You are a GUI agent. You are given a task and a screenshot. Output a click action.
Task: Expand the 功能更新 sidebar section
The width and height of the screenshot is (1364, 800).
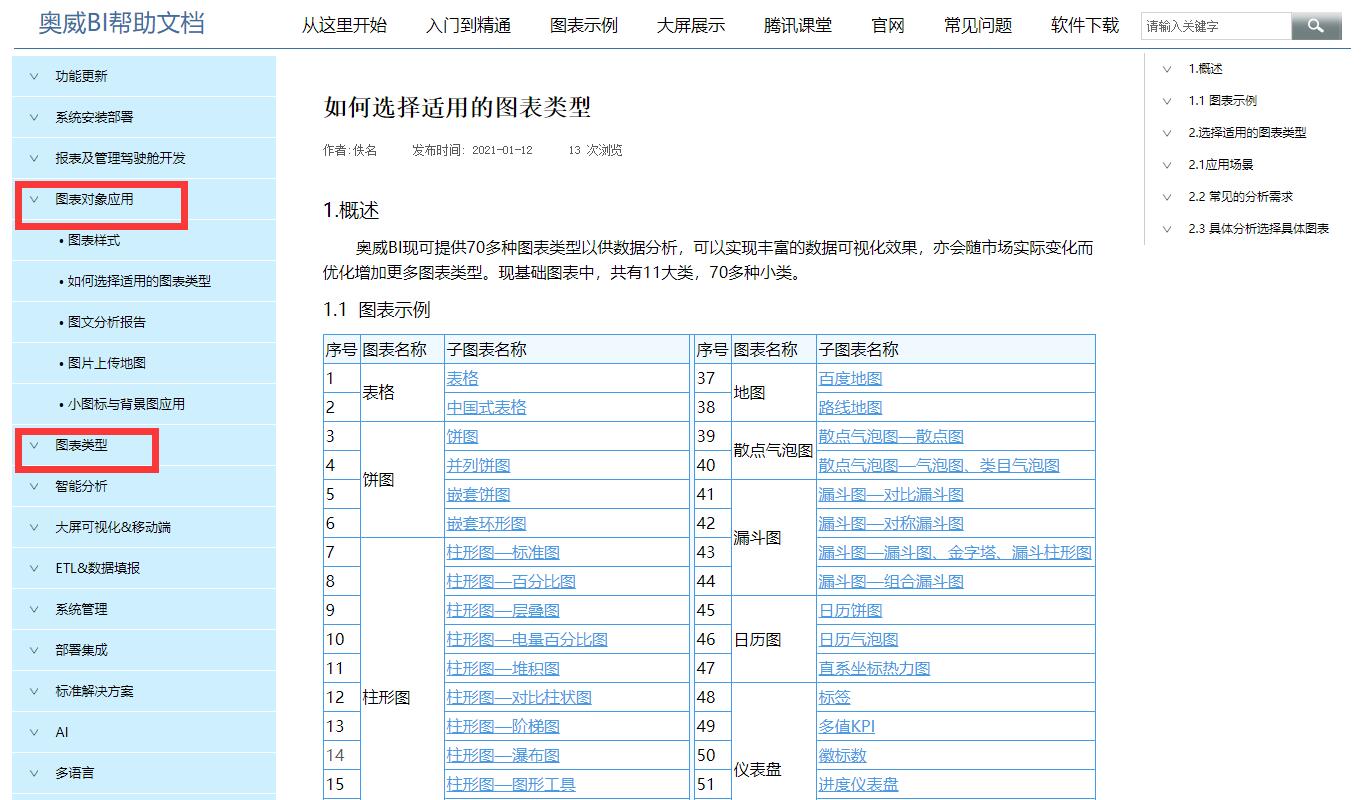point(81,76)
